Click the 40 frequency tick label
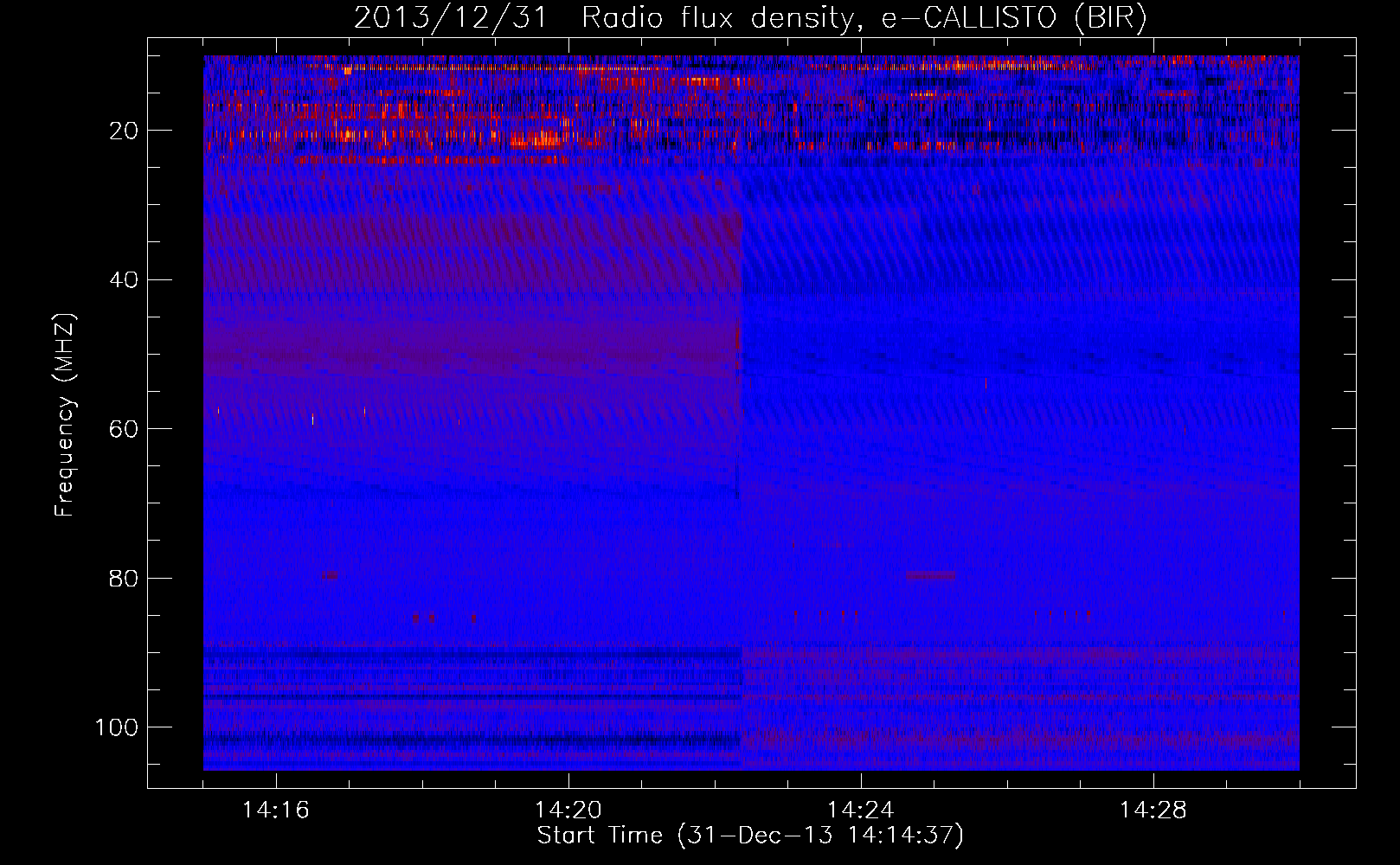 pos(124,280)
